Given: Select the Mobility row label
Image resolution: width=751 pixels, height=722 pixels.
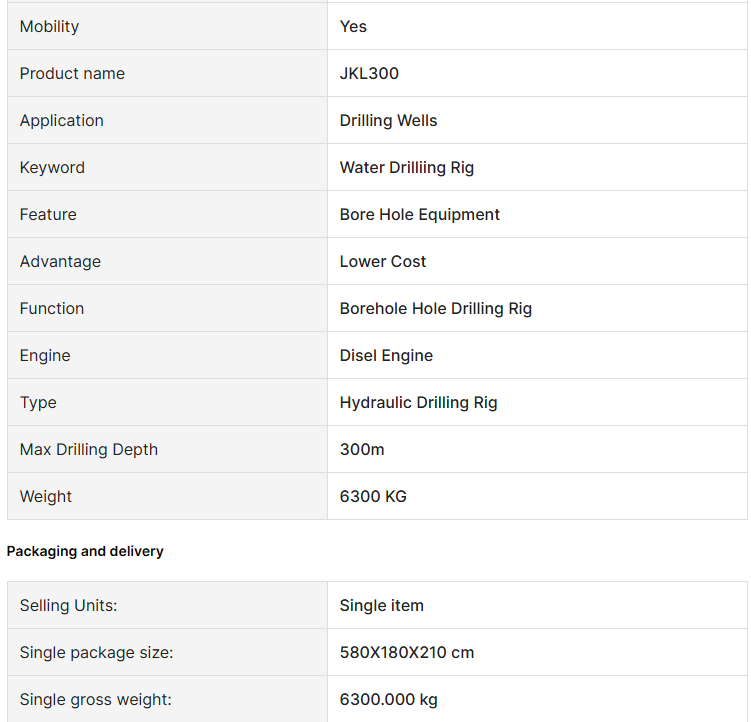Looking at the screenshot, I should tap(49, 26).
